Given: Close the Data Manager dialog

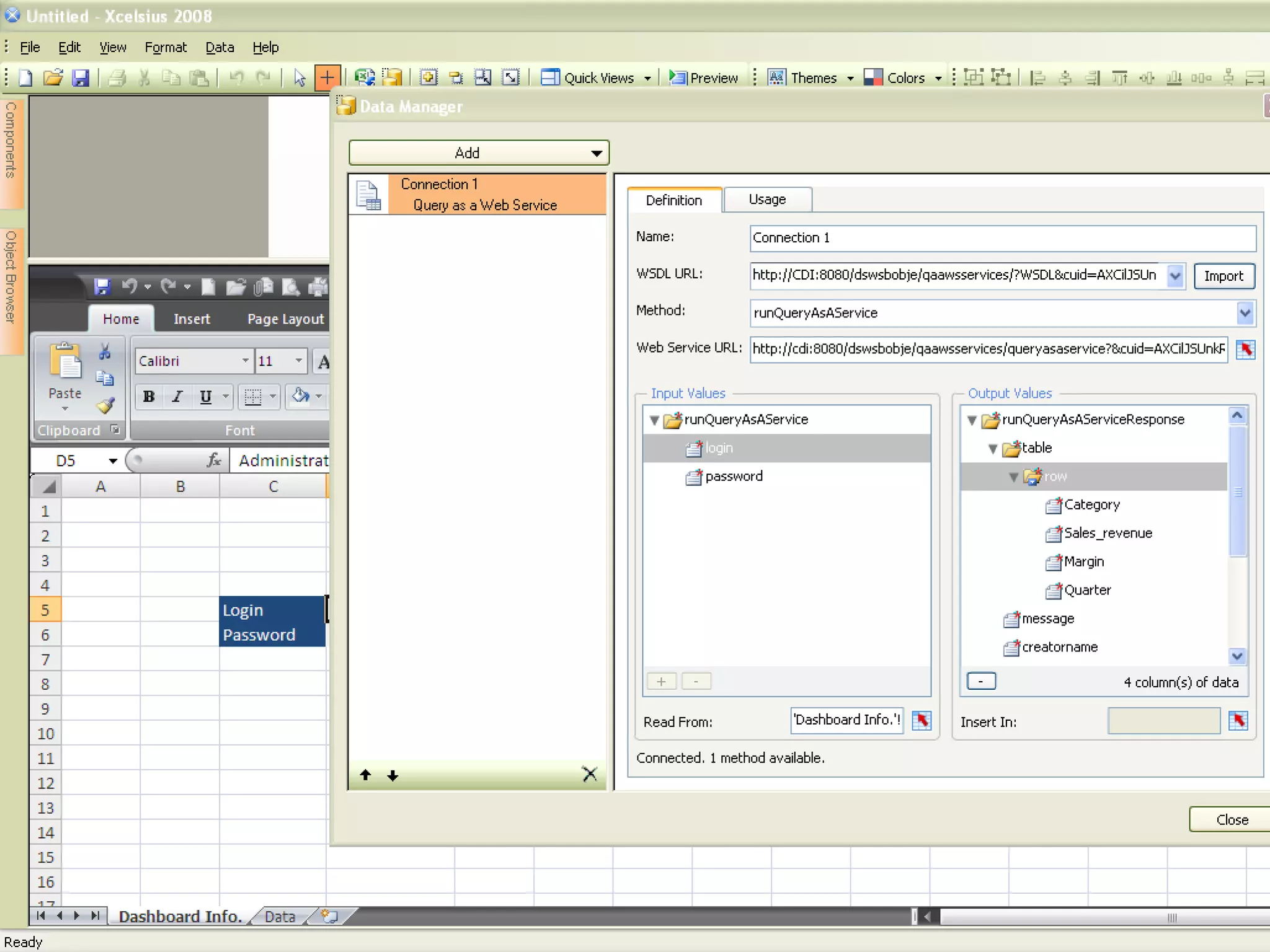Looking at the screenshot, I should click(x=1231, y=819).
